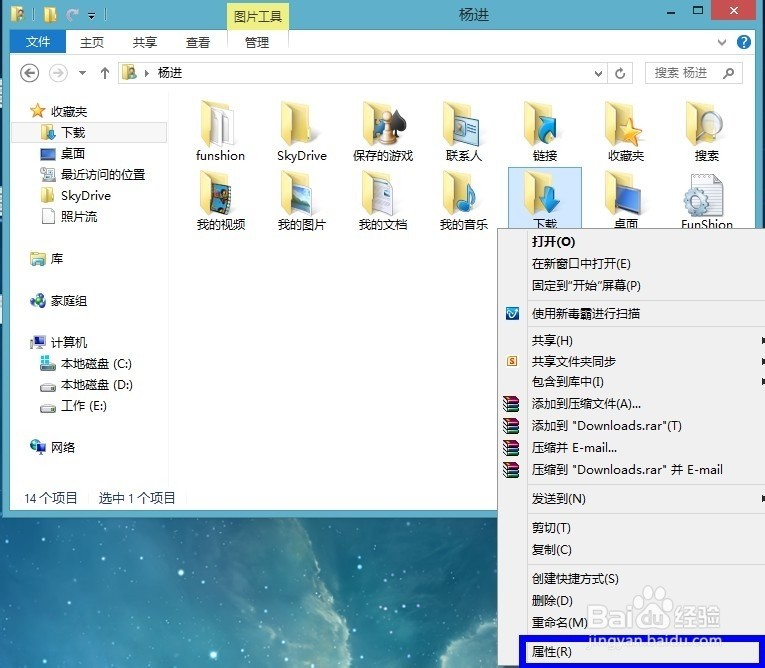This screenshot has height=668, width=765.
Task: Select the 我的音乐 folder
Action: [x=463, y=200]
